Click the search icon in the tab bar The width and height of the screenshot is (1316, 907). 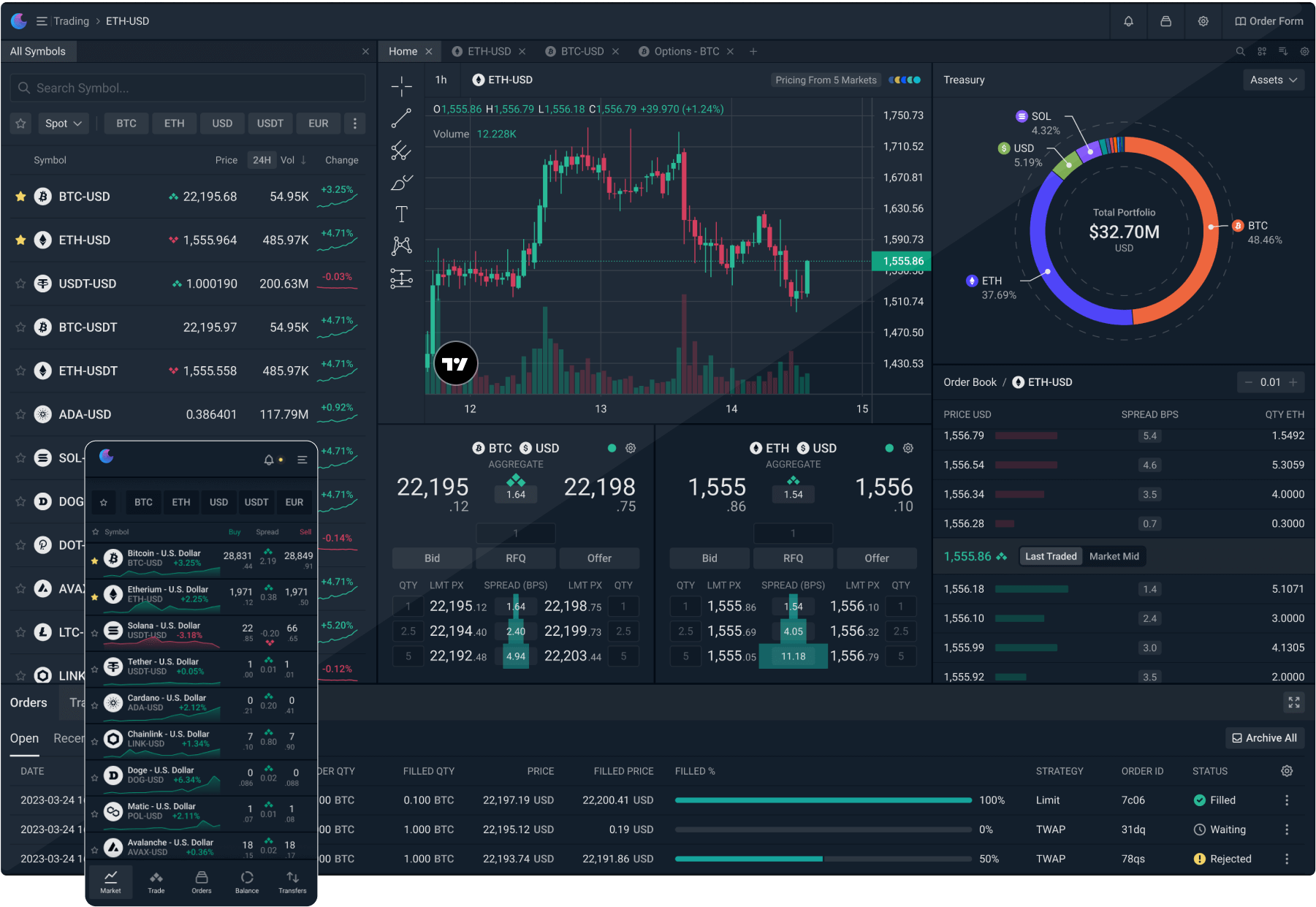coord(1241,51)
